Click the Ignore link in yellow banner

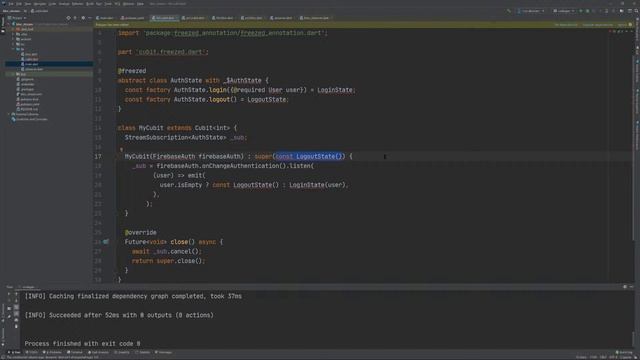622,25
